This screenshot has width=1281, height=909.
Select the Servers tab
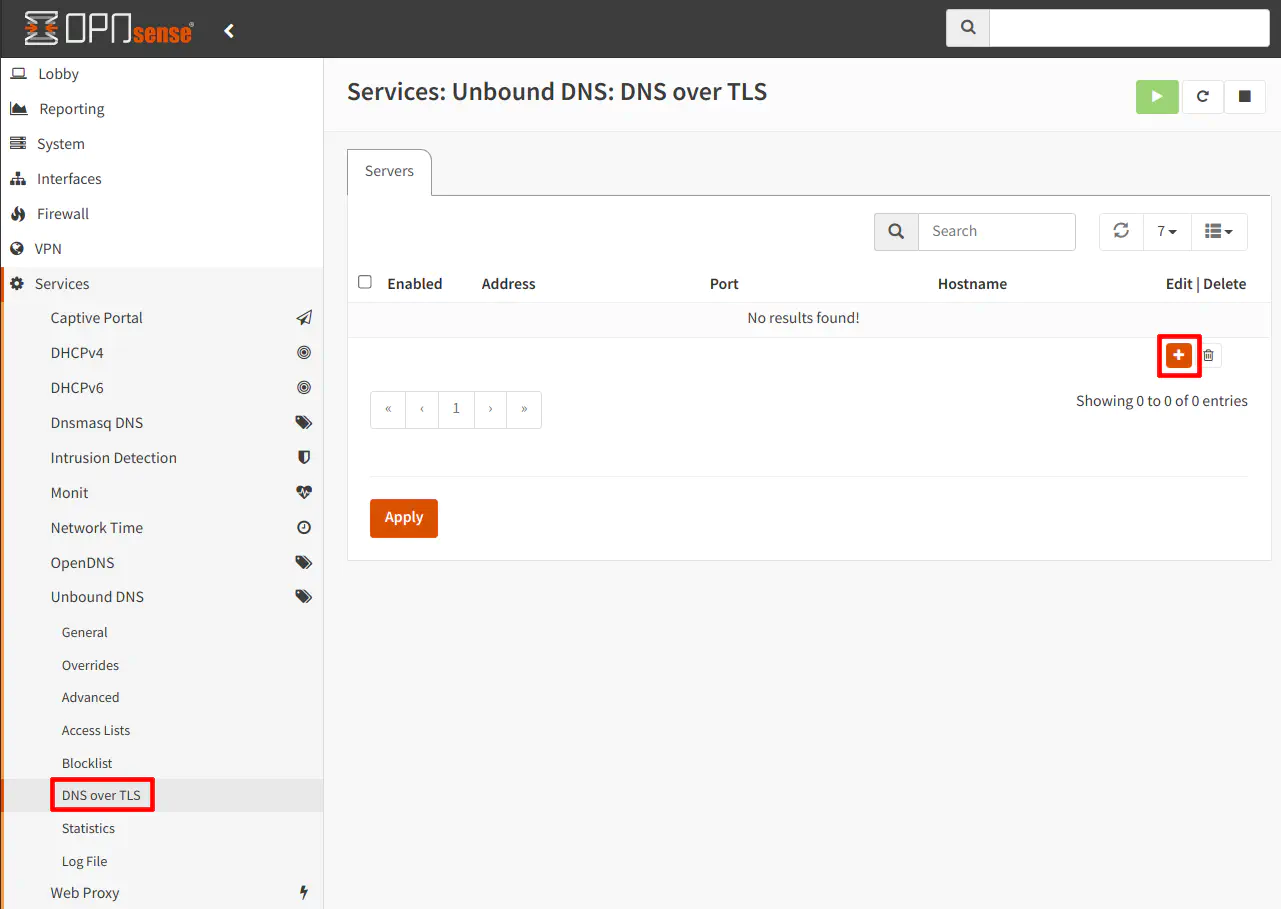pyautogui.click(x=389, y=172)
